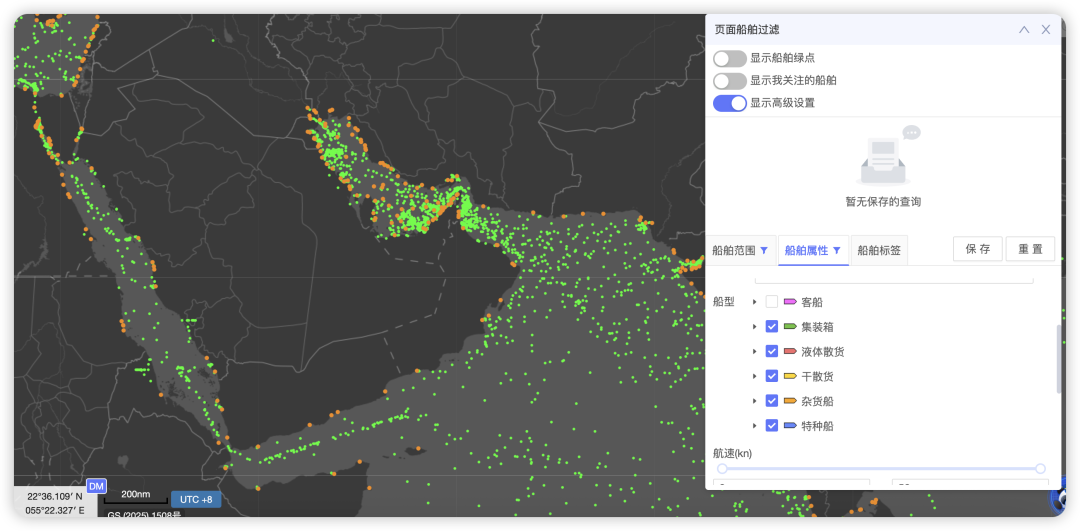This screenshot has width=1080, height=531.
Task: Click the blue 特种船 ship shape icon
Action: coord(790,426)
